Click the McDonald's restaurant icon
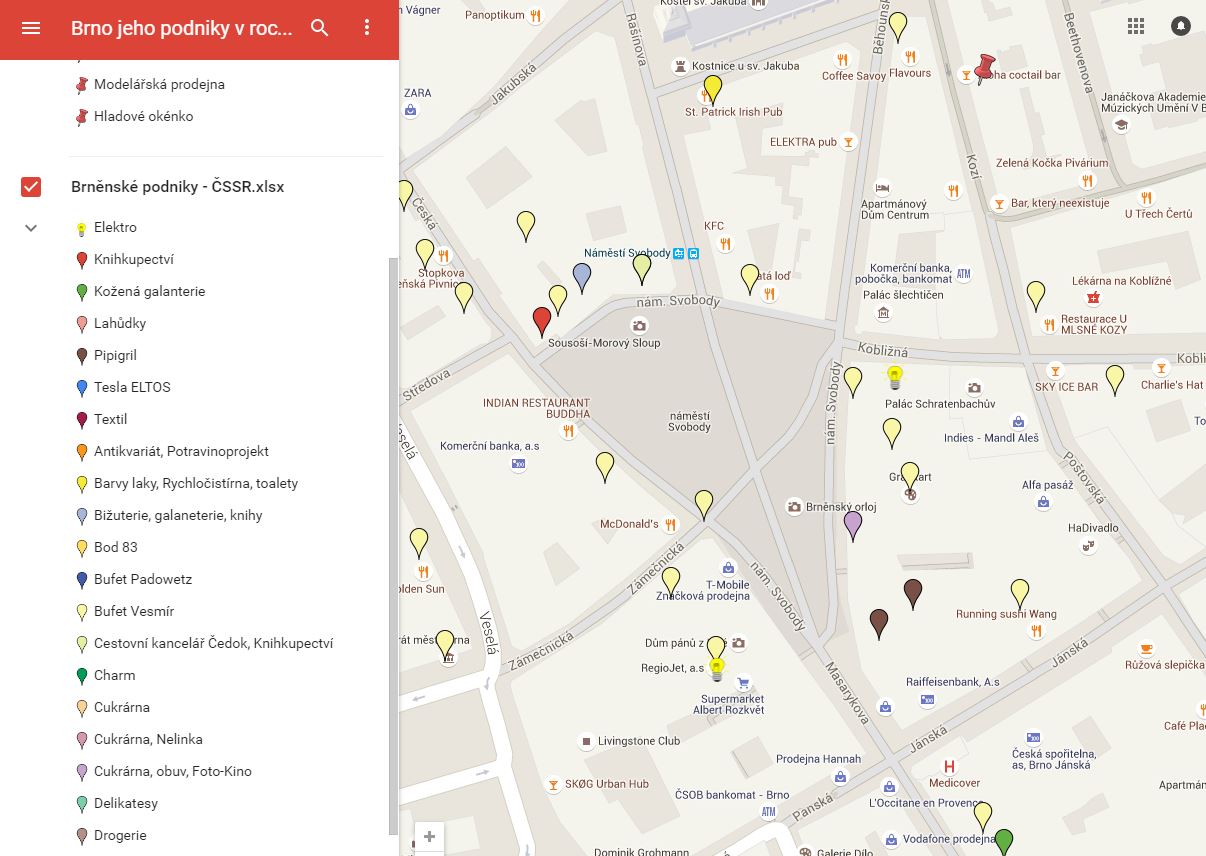Image resolution: width=1206 pixels, height=856 pixels. coord(671,524)
